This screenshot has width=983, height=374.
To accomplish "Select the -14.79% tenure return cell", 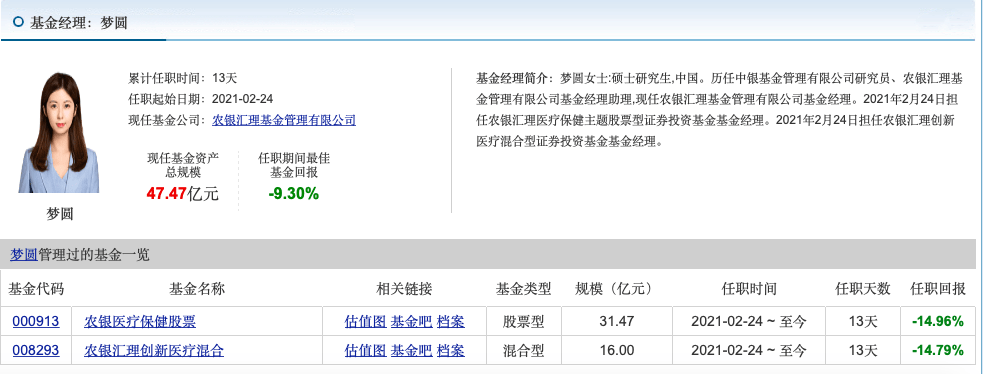I will click(x=938, y=350).
